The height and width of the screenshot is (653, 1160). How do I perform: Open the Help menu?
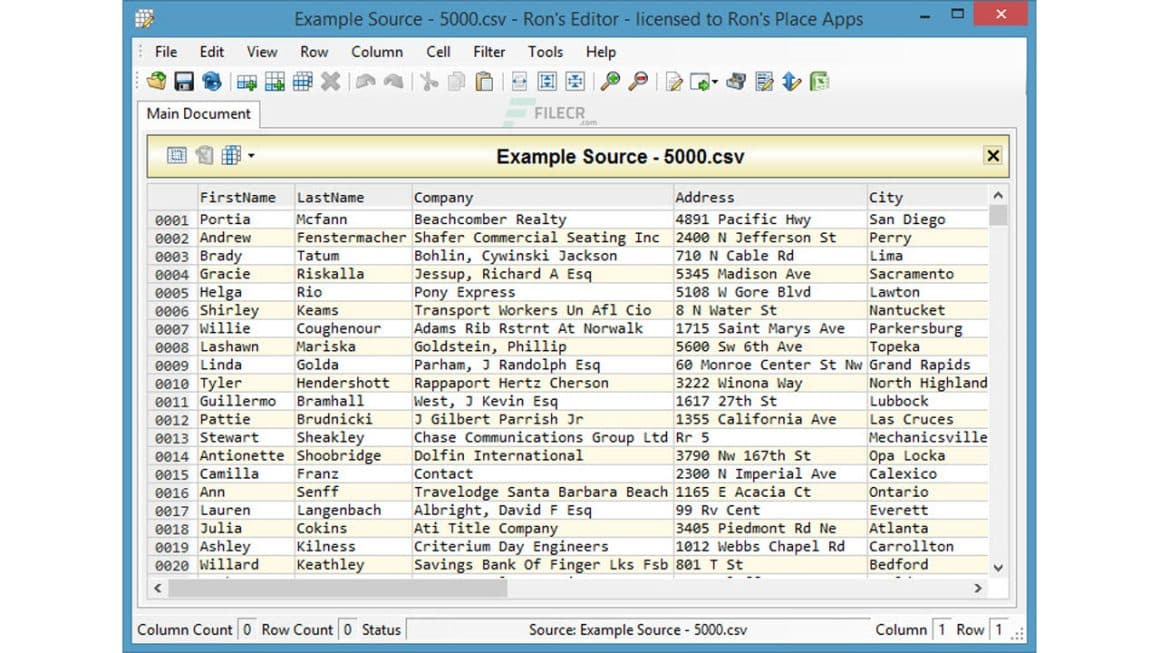pyautogui.click(x=601, y=52)
